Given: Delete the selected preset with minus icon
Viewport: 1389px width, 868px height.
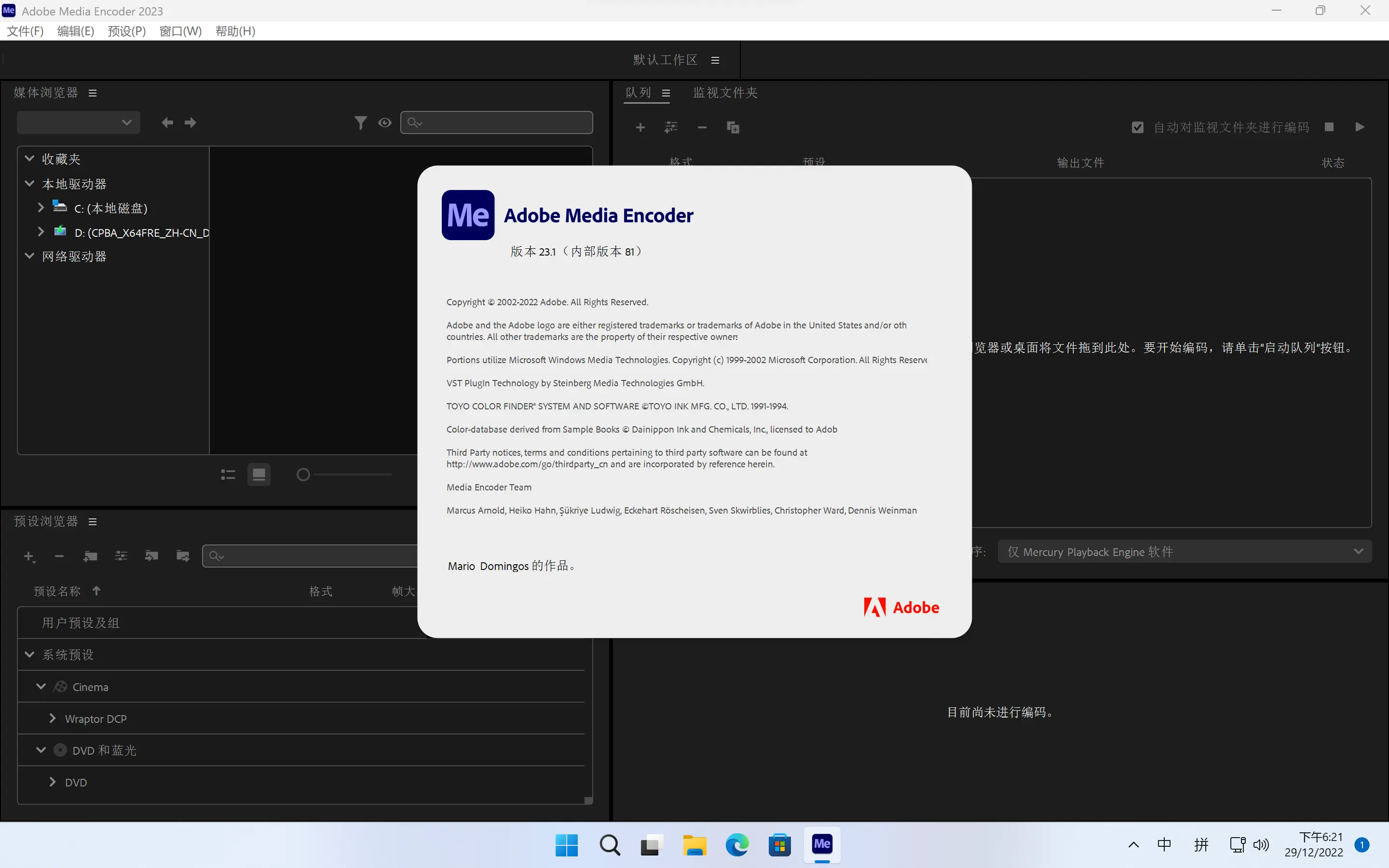Looking at the screenshot, I should pyautogui.click(x=59, y=556).
